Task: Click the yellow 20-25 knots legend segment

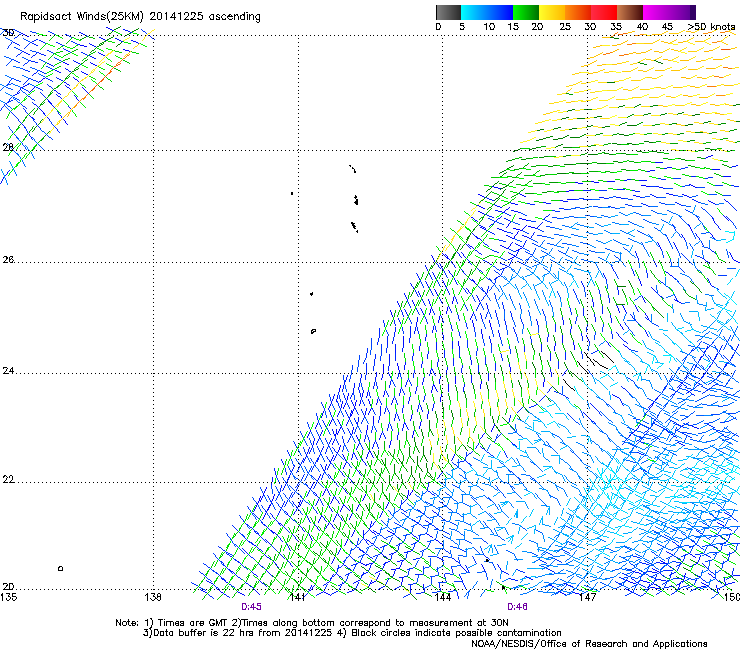Action: pos(552,12)
